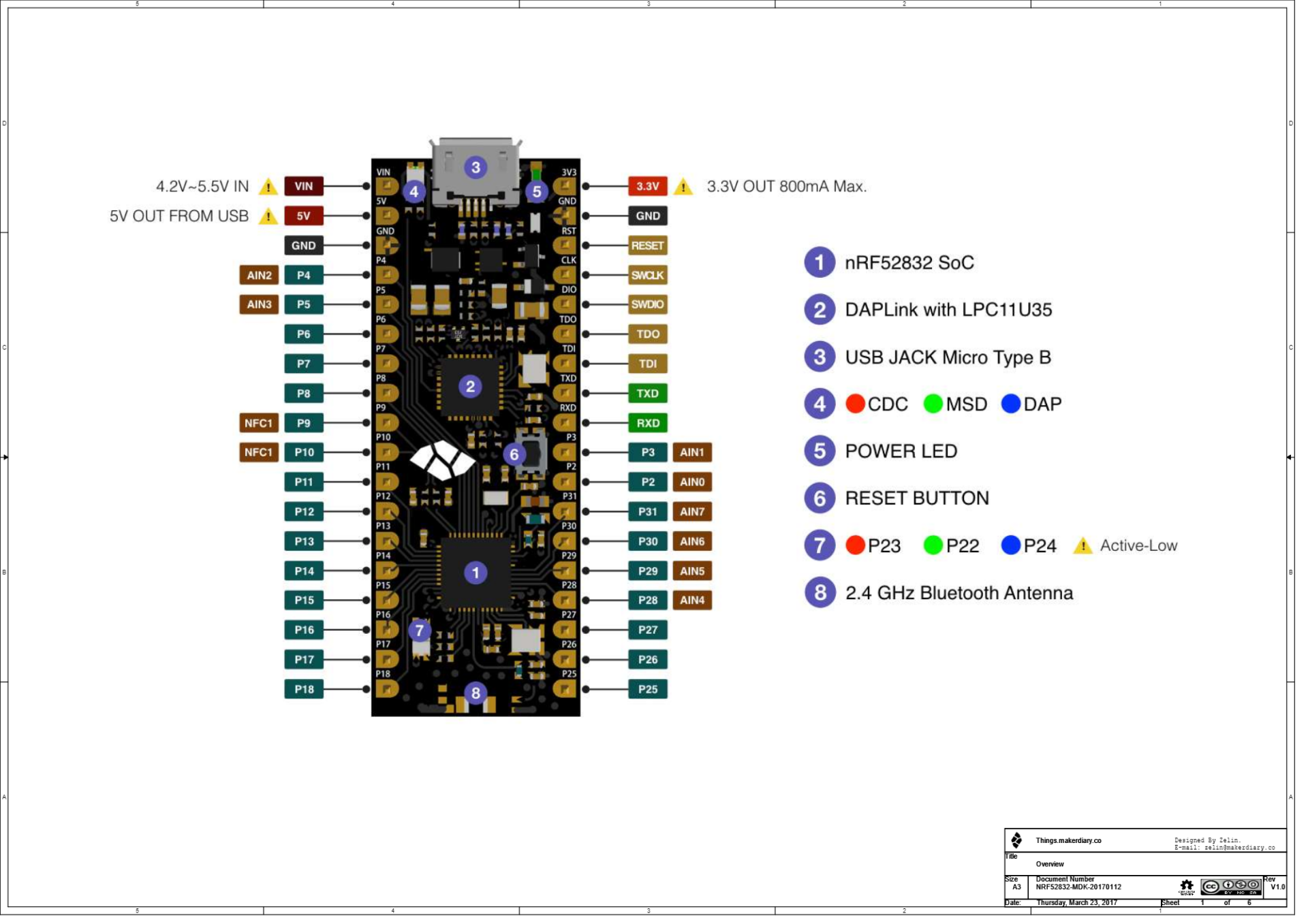This screenshot has width=1308, height=924.
Task: Select the AIN2 label next to P4
Action: [259, 275]
